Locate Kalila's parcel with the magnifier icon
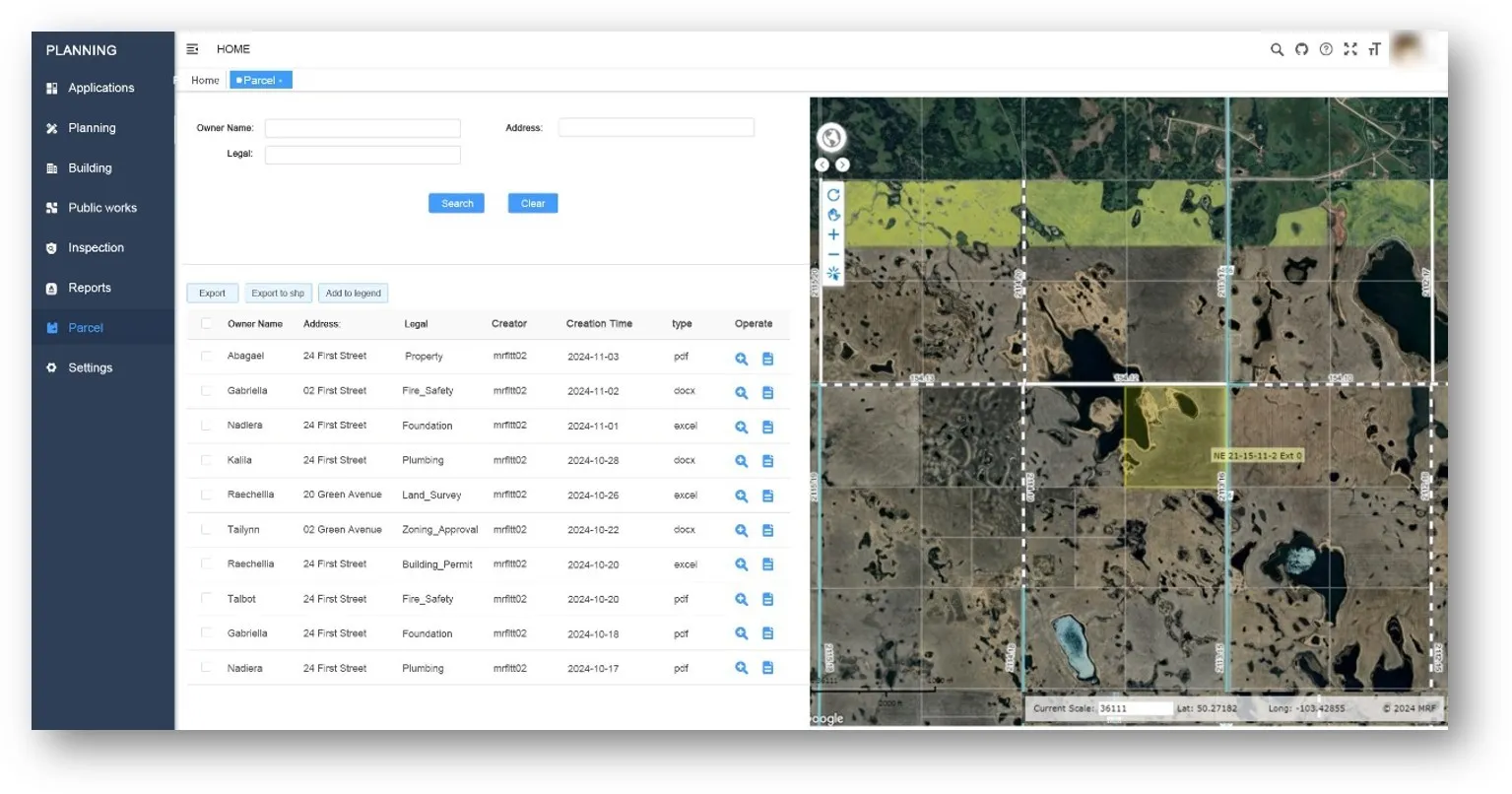Screen dimensions: 1512x794 pos(742,461)
